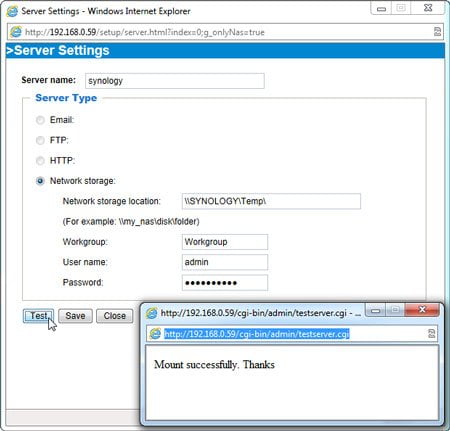Screen dimensions: 450x431
Task: Focus the Server name input field
Action: point(175,81)
